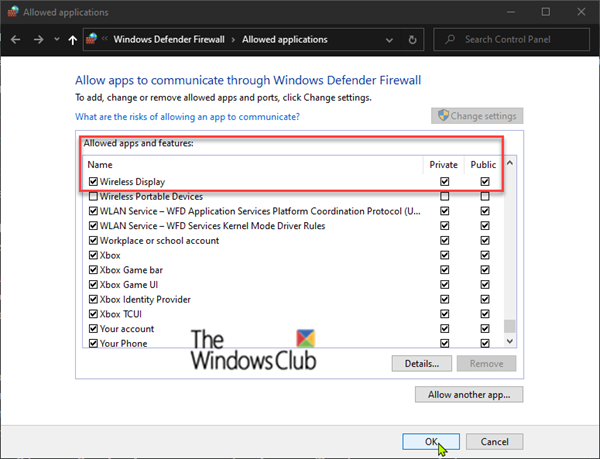Open breadcrumb chevron after Windows Defender Firewall
The height and width of the screenshot is (459, 600).
[x=233, y=40]
